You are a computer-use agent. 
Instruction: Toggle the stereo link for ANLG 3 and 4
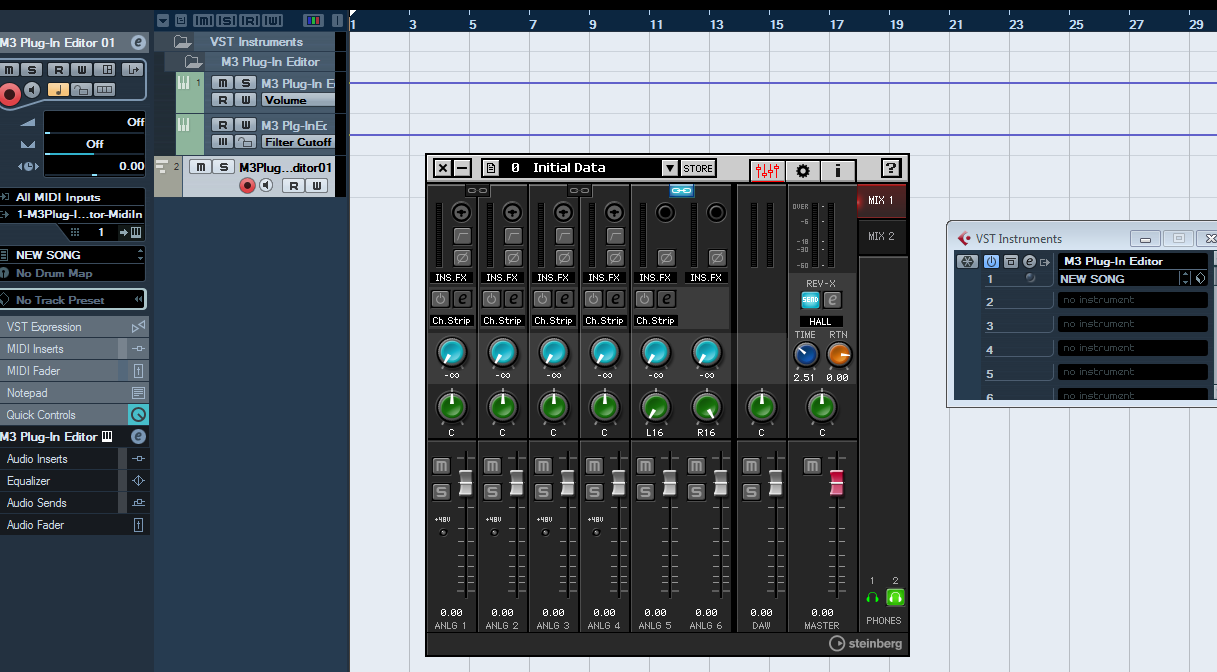click(x=579, y=190)
